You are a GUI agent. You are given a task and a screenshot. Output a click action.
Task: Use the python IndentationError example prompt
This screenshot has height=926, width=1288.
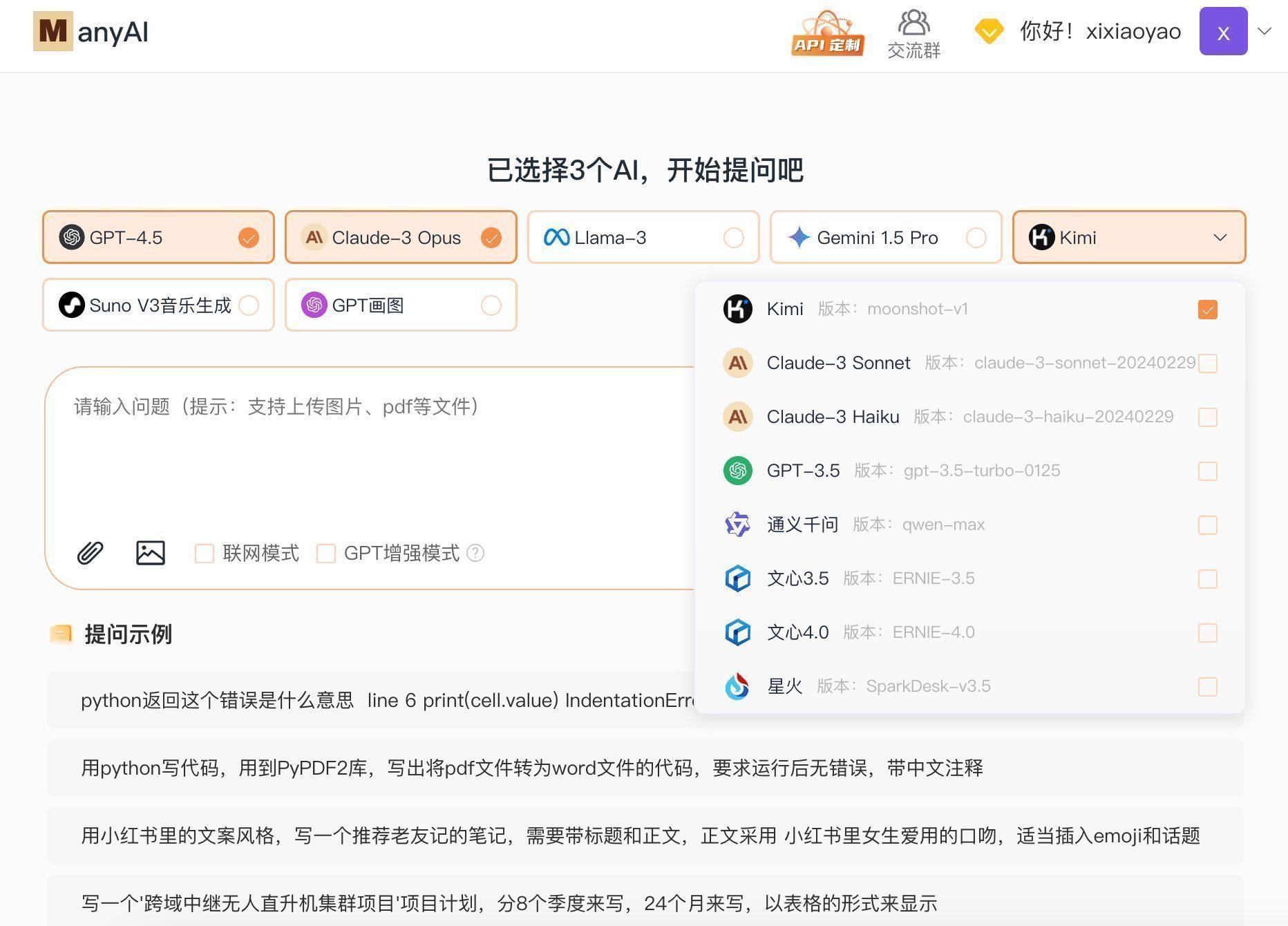[x=372, y=700]
